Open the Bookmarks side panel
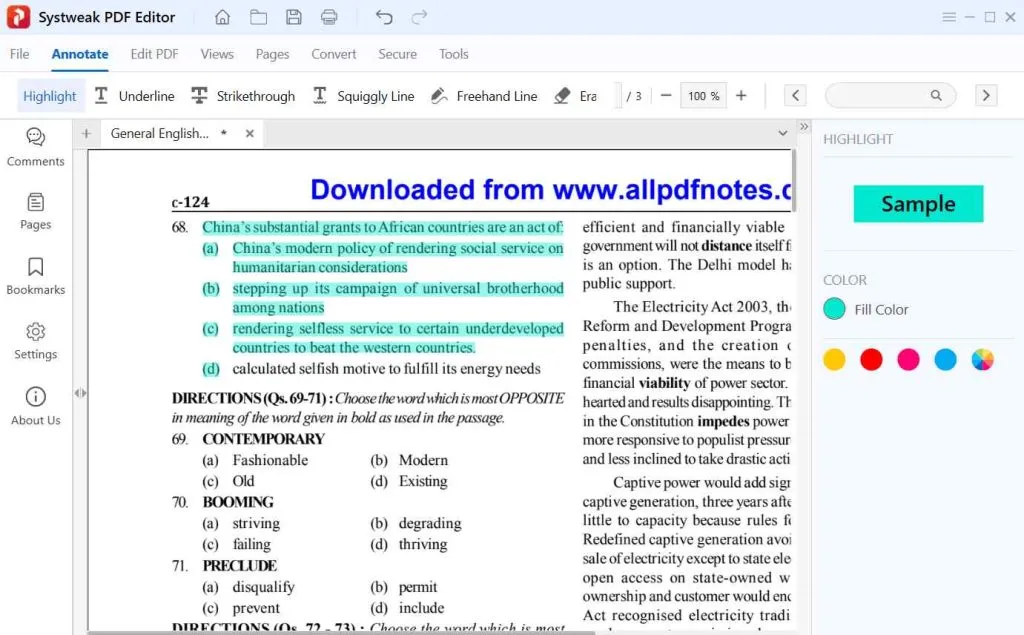Image resolution: width=1024 pixels, height=635 pixels. coord(35,276)
